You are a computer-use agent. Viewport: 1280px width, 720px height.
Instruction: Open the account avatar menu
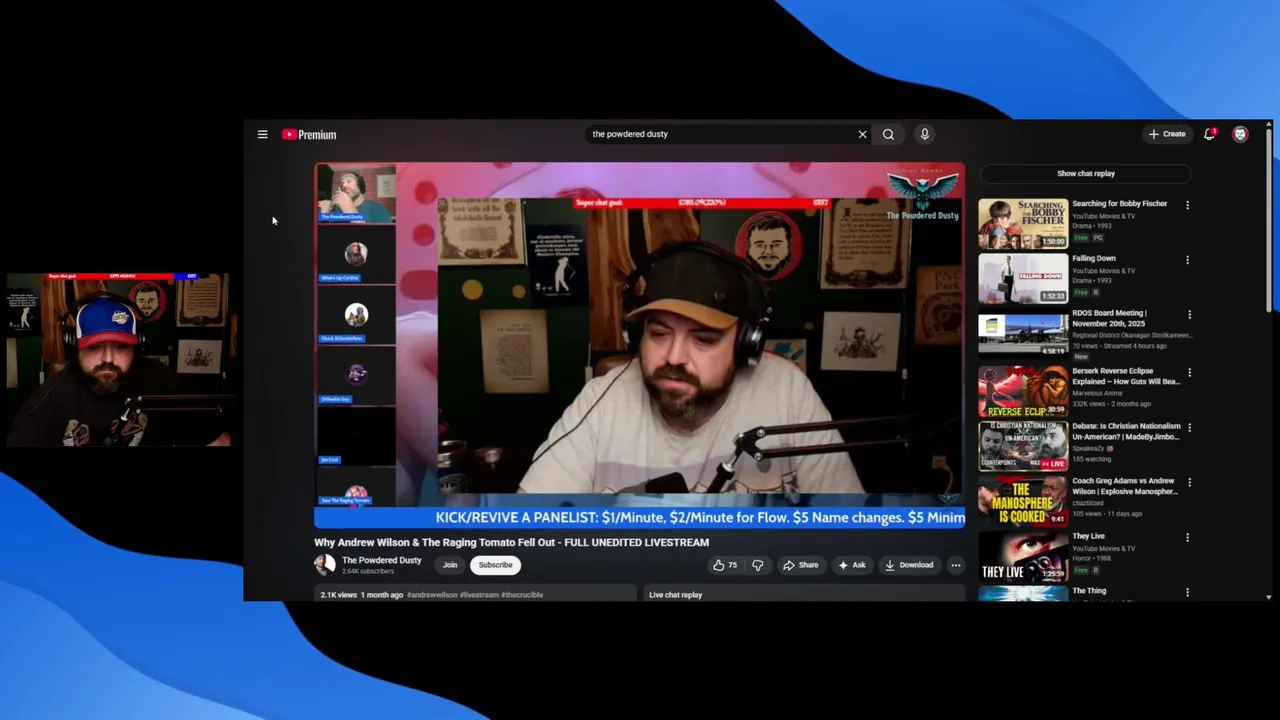(x=1240, y=134)
